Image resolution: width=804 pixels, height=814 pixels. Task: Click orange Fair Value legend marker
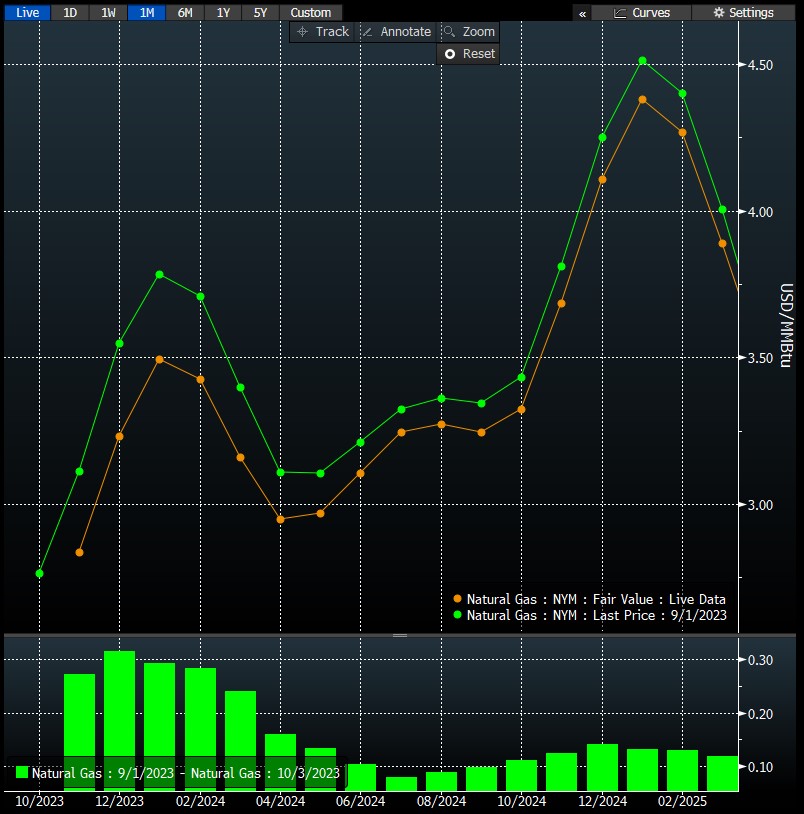[x=458, y=600]
